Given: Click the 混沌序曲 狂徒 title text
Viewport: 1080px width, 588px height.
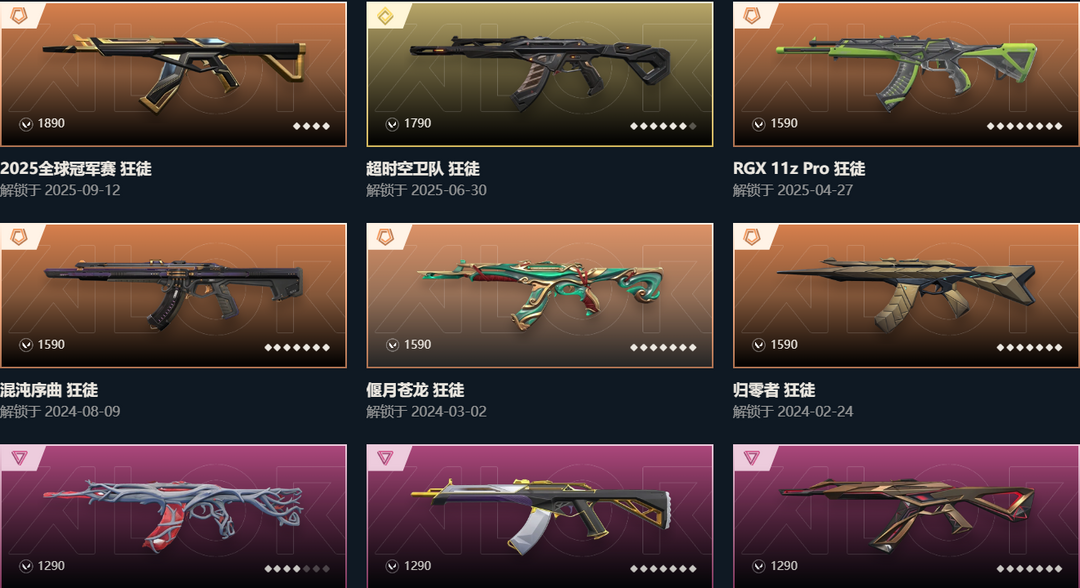Looking at the screenshot, I should coord(49,390).
